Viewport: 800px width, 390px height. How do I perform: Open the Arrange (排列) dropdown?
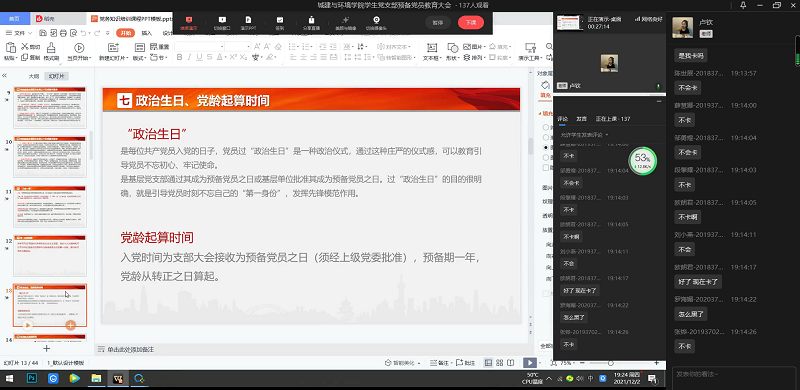pos(474,58)
